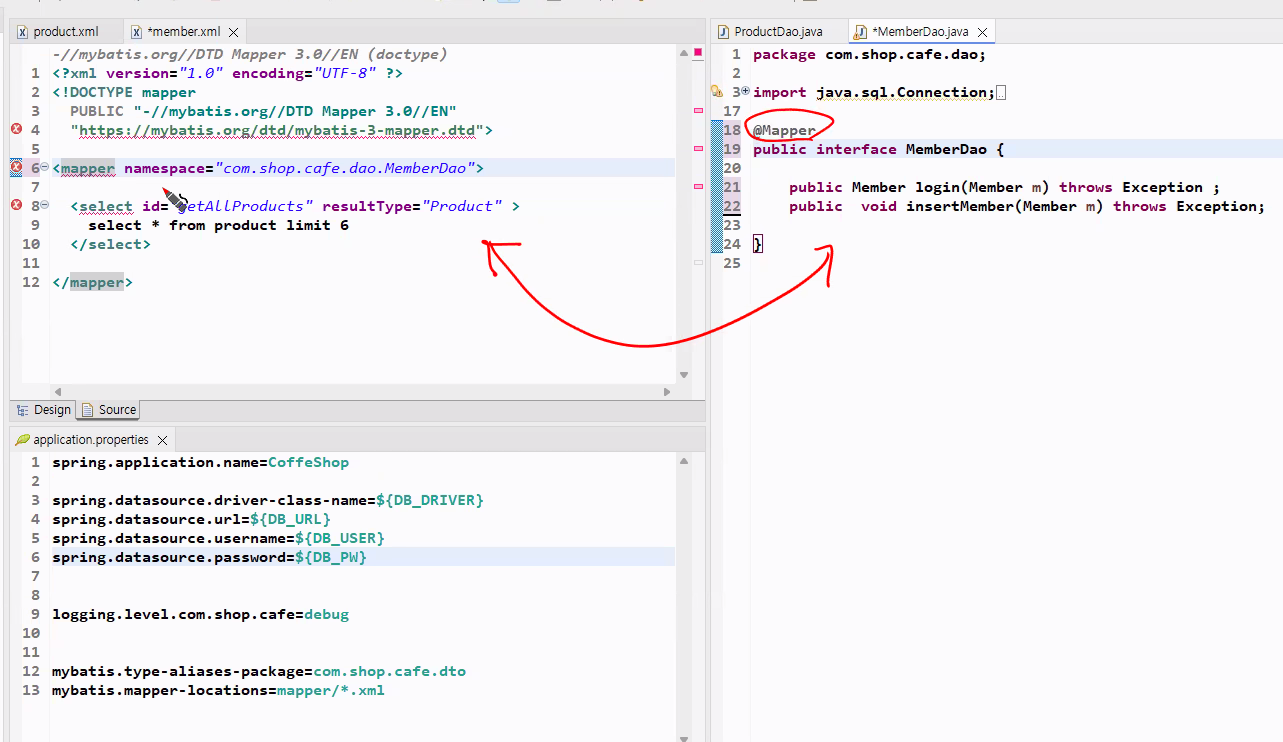The height and width of the screenshot is (742, 1283).
Task: Click the third pink overview ruler marker near line 8
Action: [697, 186]
